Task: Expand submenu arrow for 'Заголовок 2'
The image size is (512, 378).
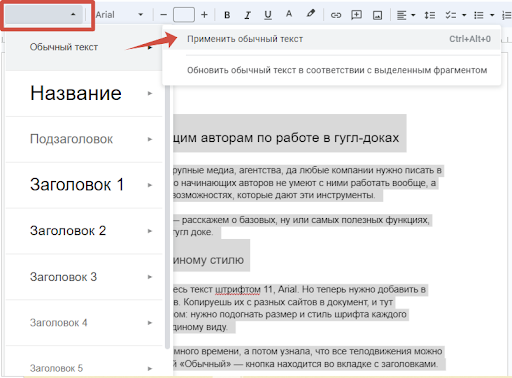Action: [x=150, y=231]
